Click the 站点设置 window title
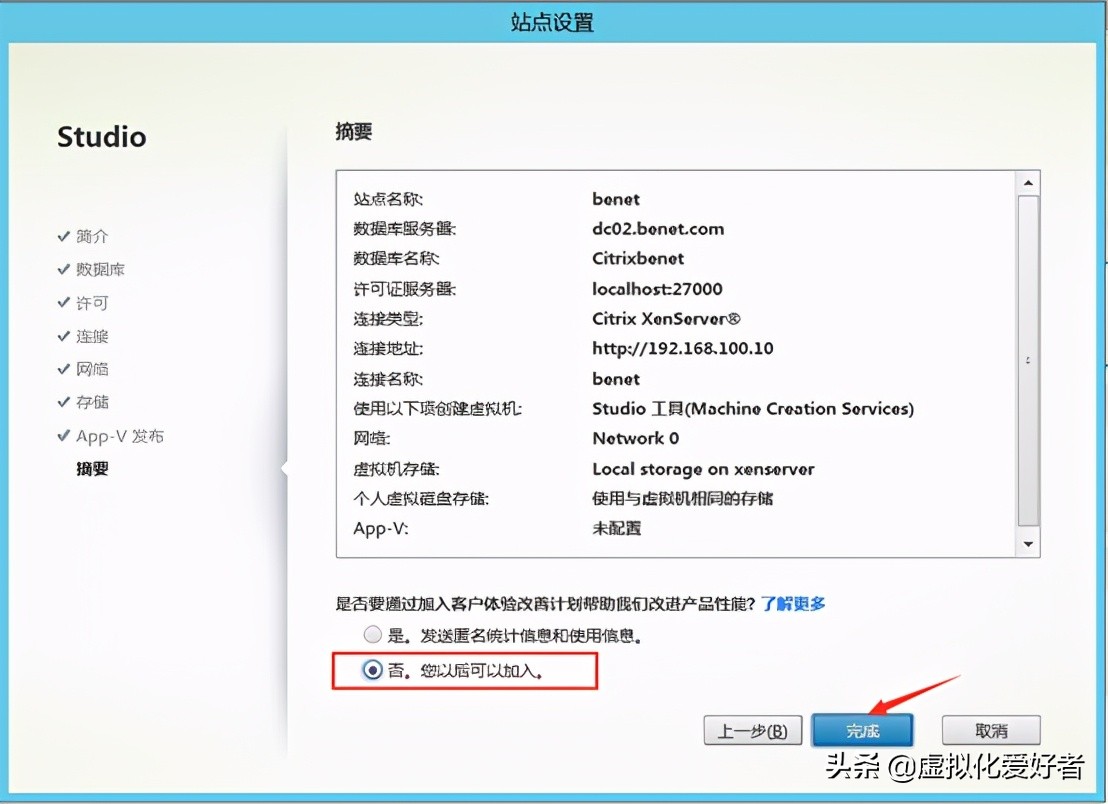Viewport: 1108px width, 804px height. 552,23
